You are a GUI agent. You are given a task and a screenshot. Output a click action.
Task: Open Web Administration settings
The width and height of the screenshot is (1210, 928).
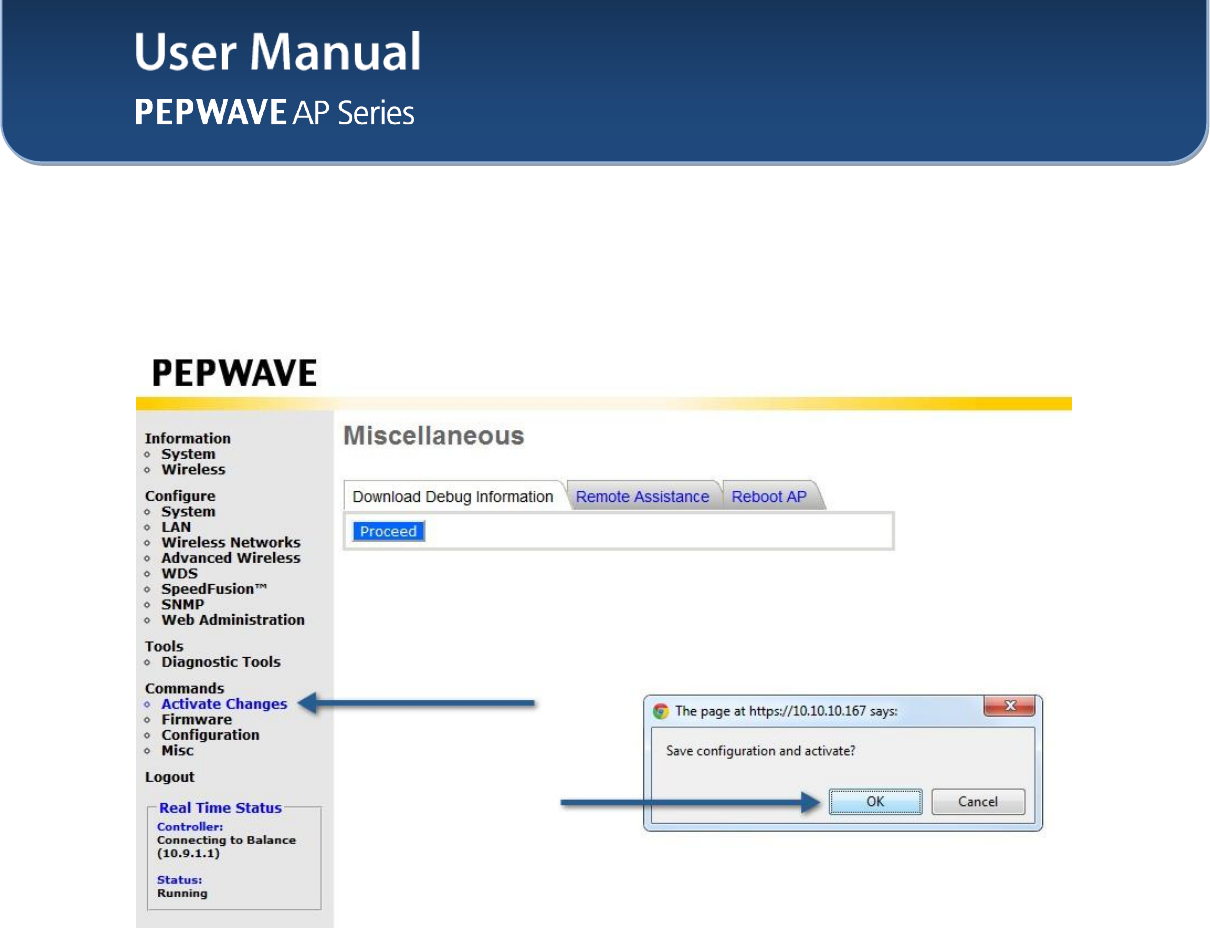coord(233,620)
